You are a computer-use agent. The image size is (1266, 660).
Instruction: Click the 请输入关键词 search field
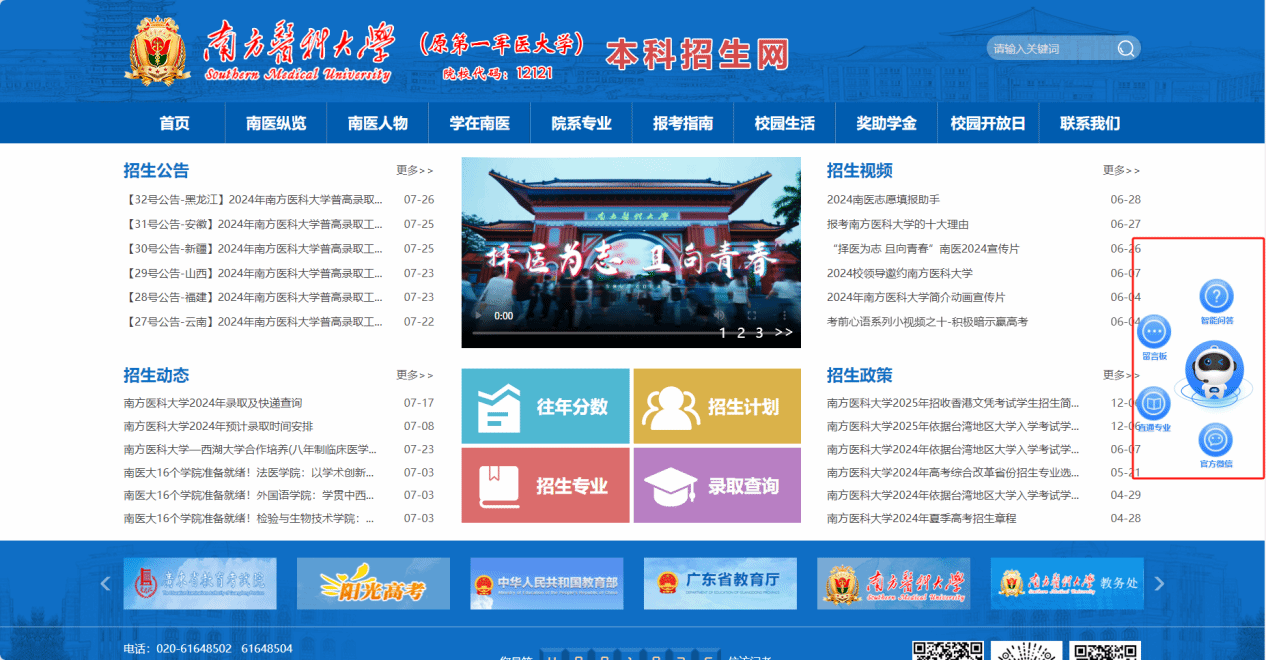click(1050, 49)
